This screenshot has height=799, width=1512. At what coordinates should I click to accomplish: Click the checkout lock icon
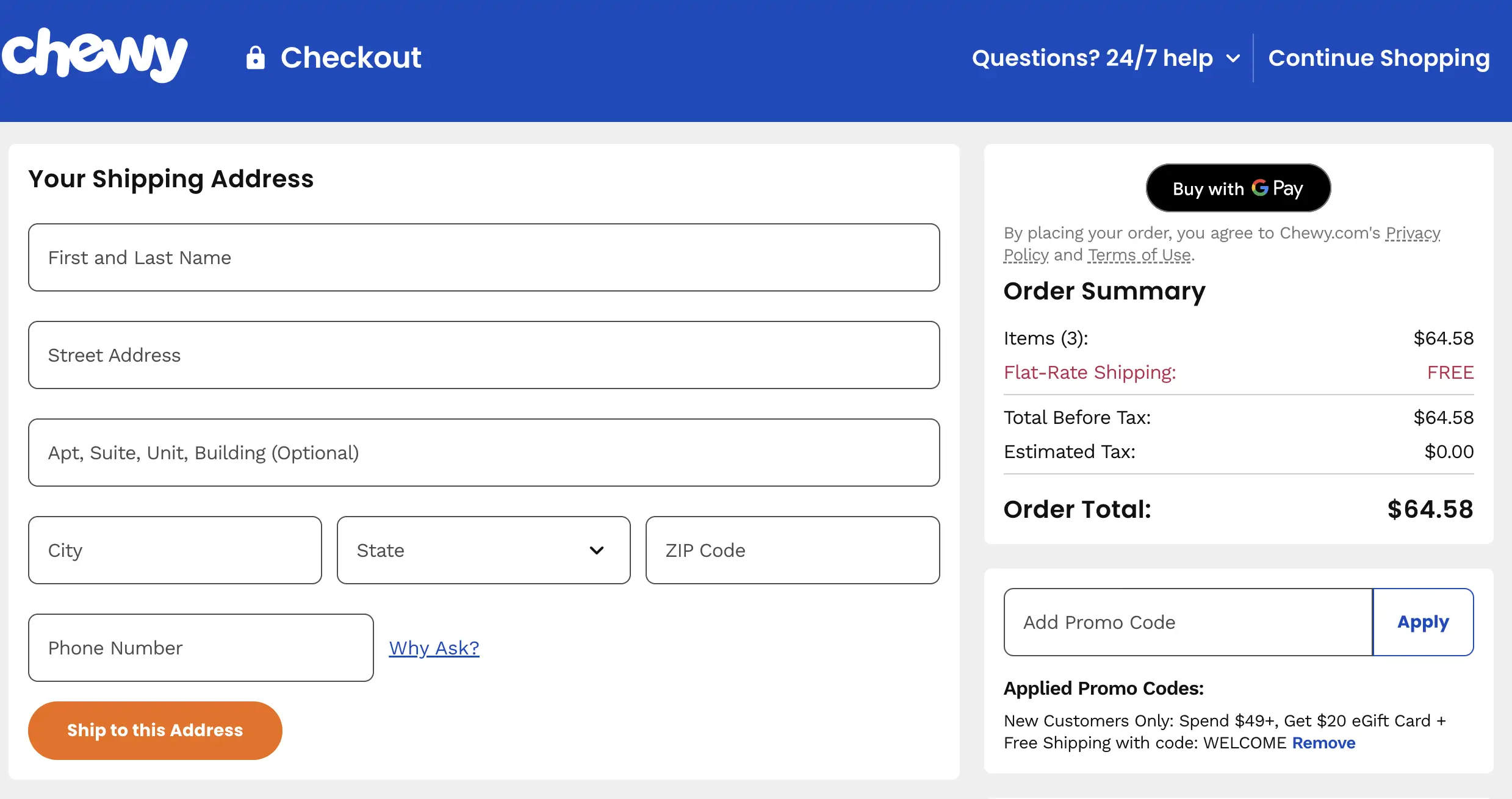(255, 58)
